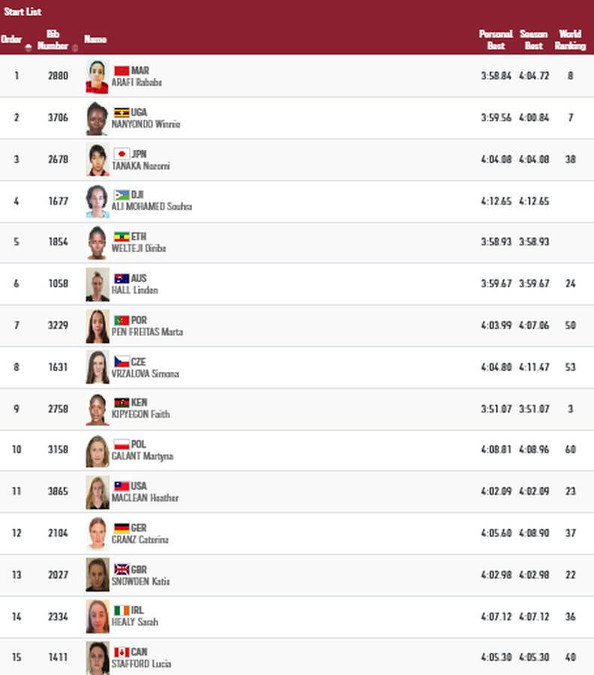The image size is (594, 675).
Task: Click Great Britain flag icon beside GBR
Action: click(121, 569)
